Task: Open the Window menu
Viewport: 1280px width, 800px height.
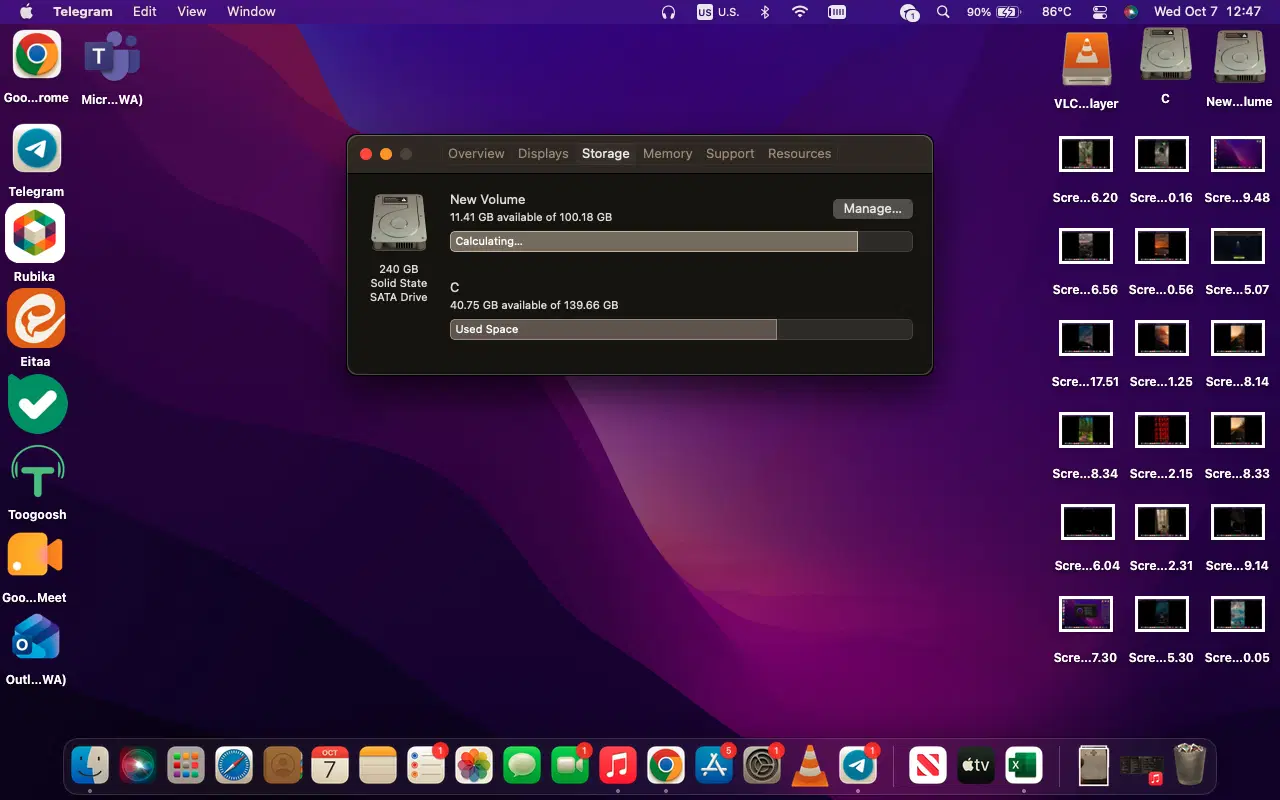Action: pos(251,11)
